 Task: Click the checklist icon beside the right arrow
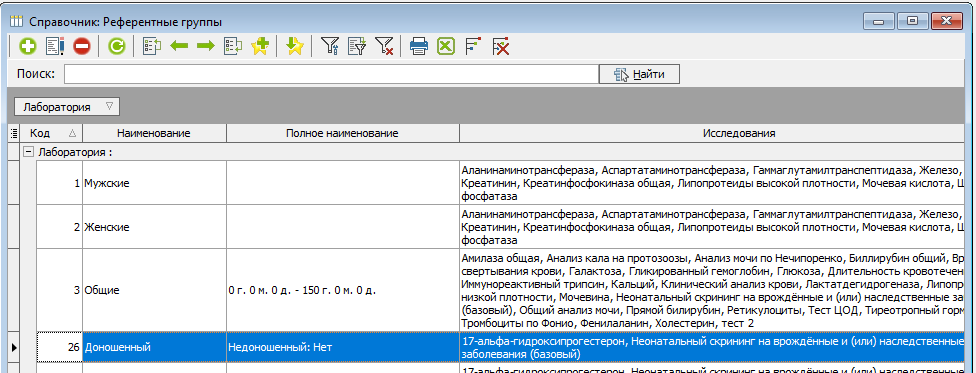tap(233, 46)
